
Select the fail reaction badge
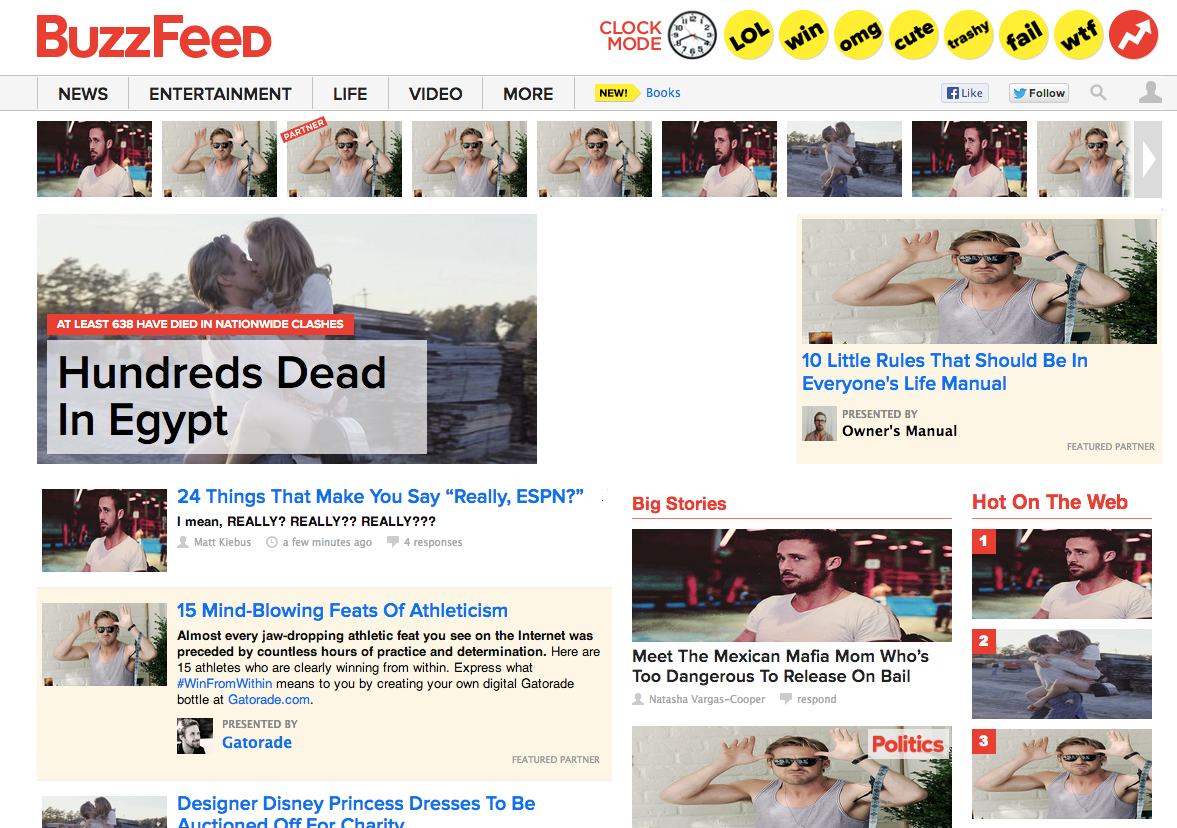coord(1023,35)
